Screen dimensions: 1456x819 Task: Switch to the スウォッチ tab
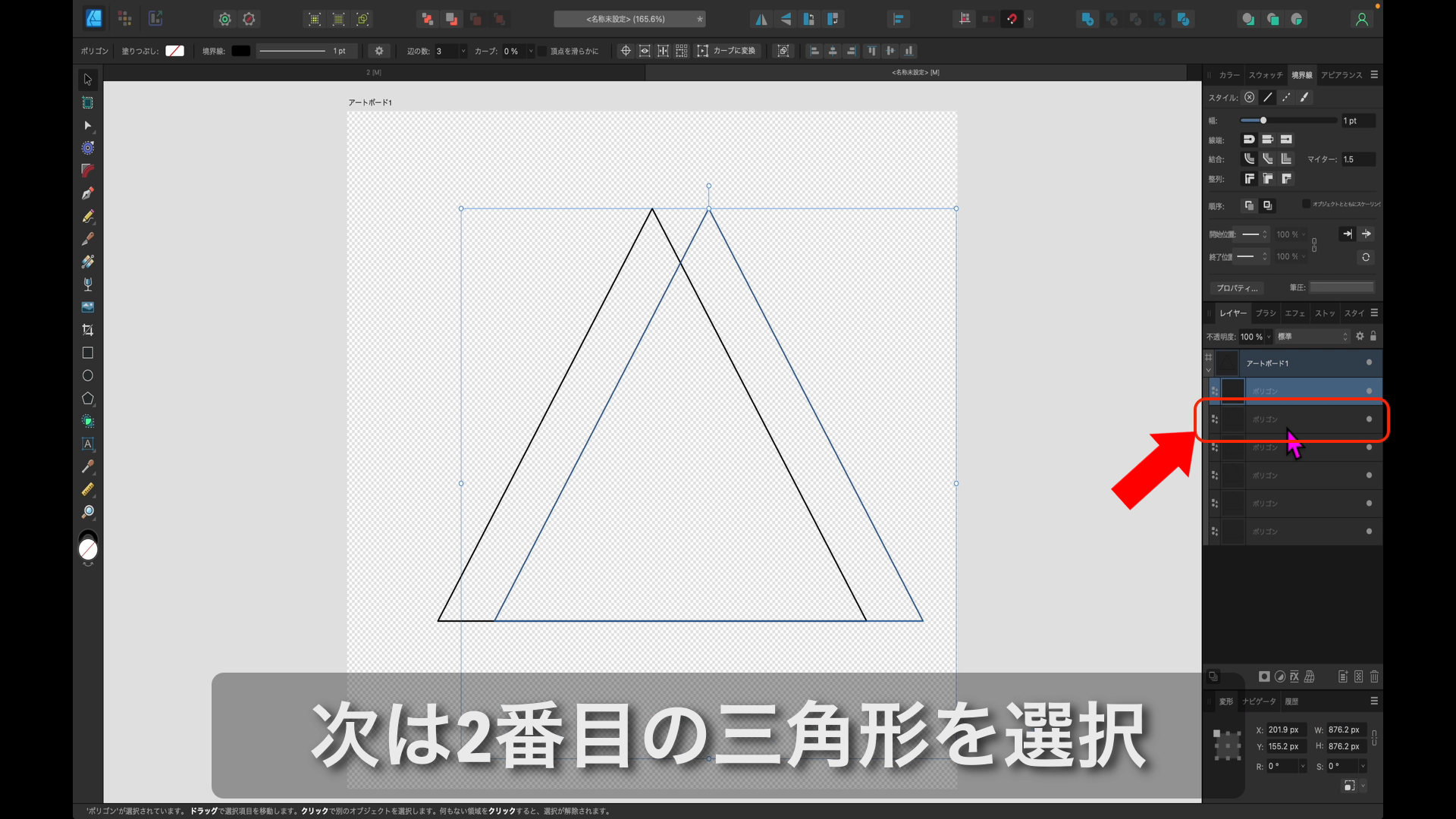[x=1264, y=75]
